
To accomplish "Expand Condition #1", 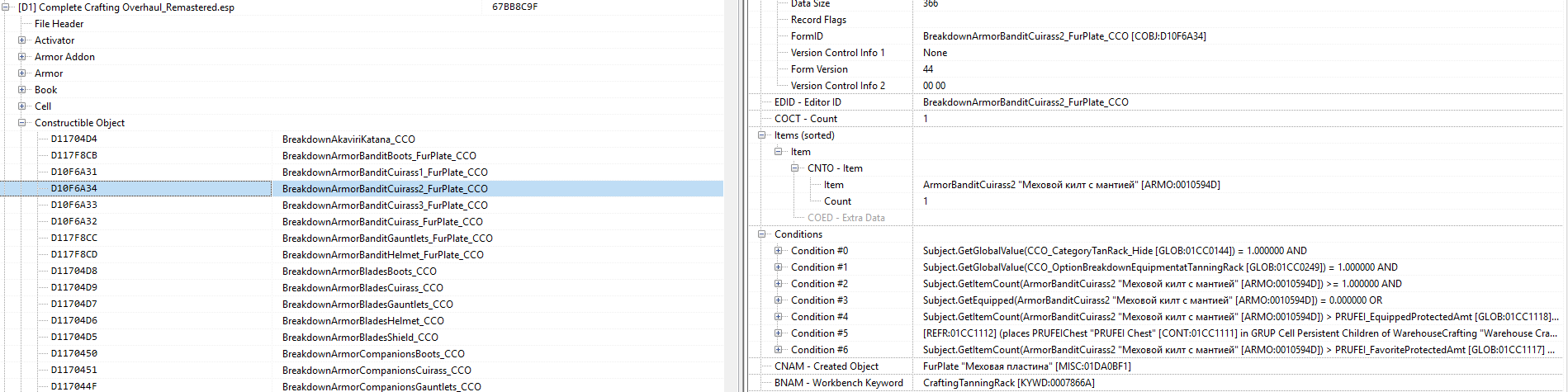I will click(x=779, y=267).
